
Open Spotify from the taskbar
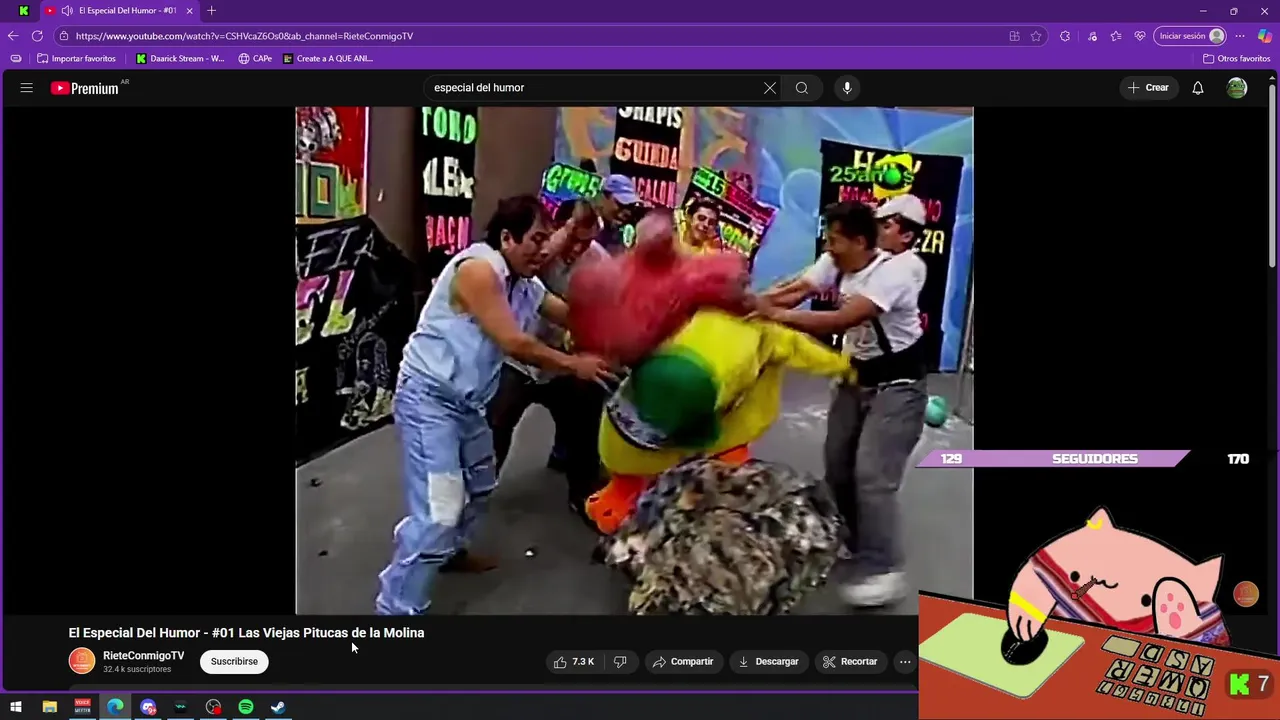point(246,707)
